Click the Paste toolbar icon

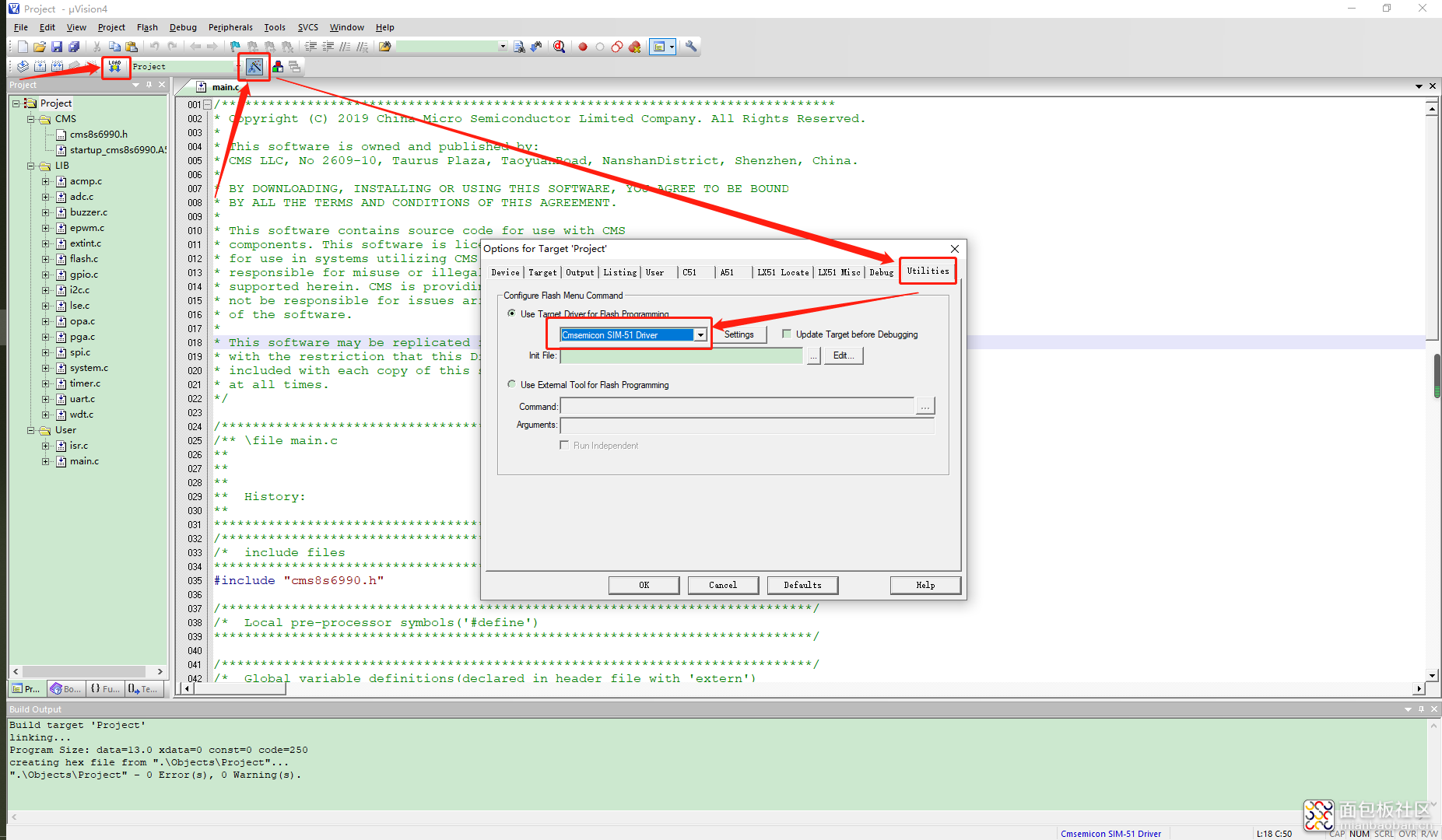coord(132,47)
